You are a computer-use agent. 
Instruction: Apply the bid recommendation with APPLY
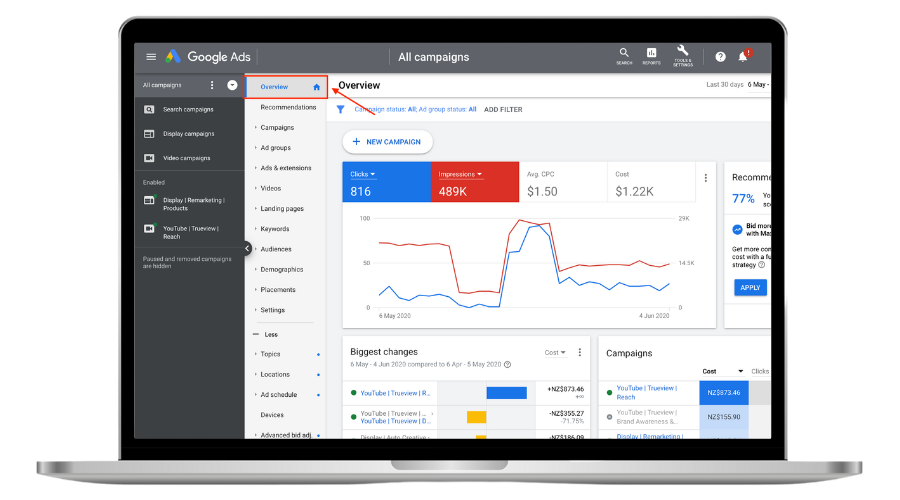tap(750, 288)
